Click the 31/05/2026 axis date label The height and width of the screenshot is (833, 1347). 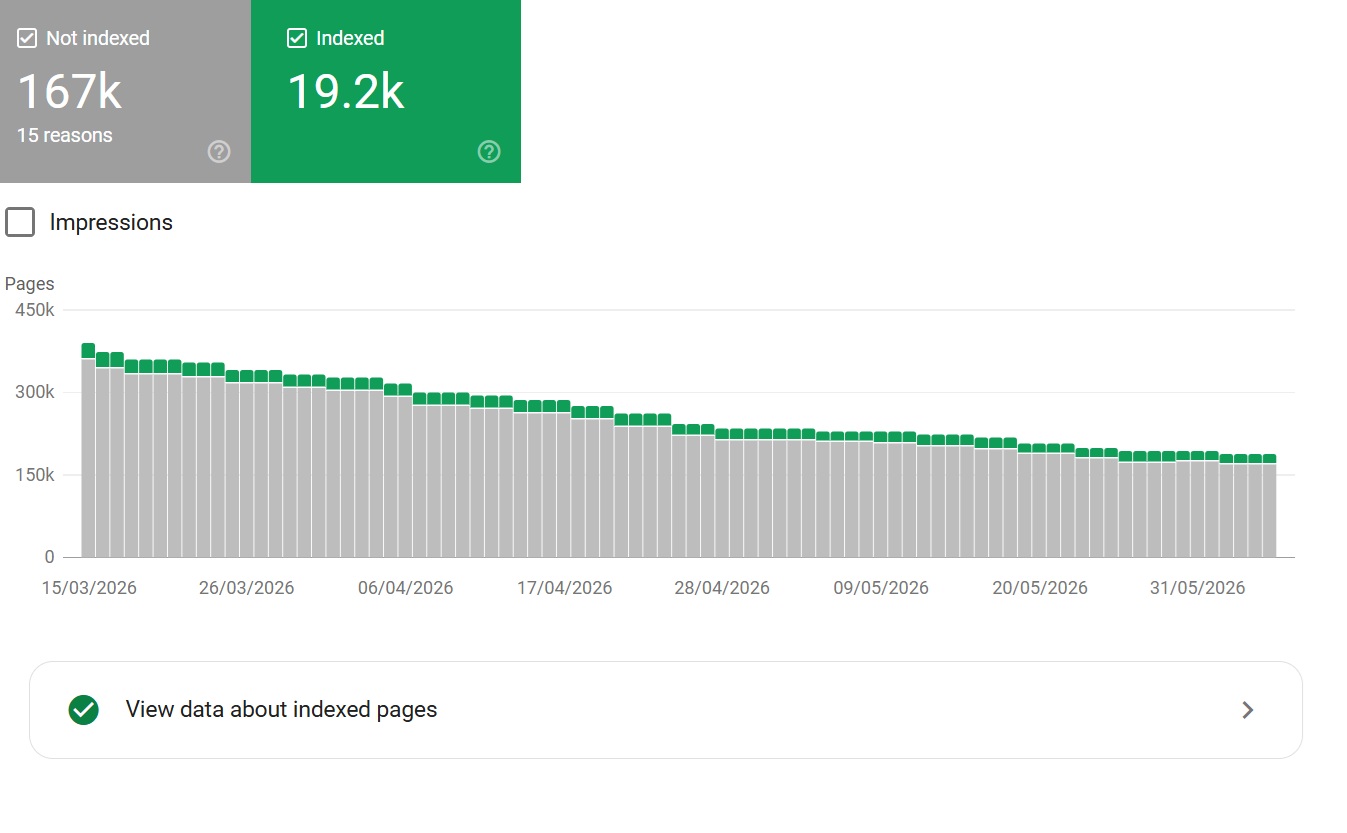[x=1198, y=588]
